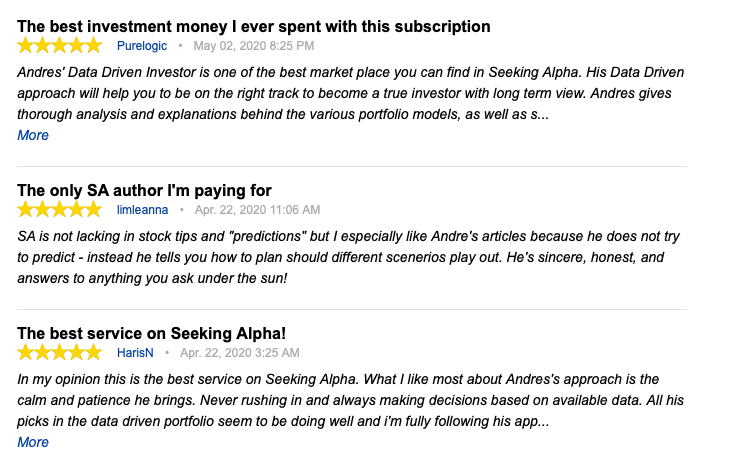The height and width of the screenshot is (467, 732).
Task: Click the Apr. 22, 2020 11:06 AM timestamp
Action: (257, 210)
